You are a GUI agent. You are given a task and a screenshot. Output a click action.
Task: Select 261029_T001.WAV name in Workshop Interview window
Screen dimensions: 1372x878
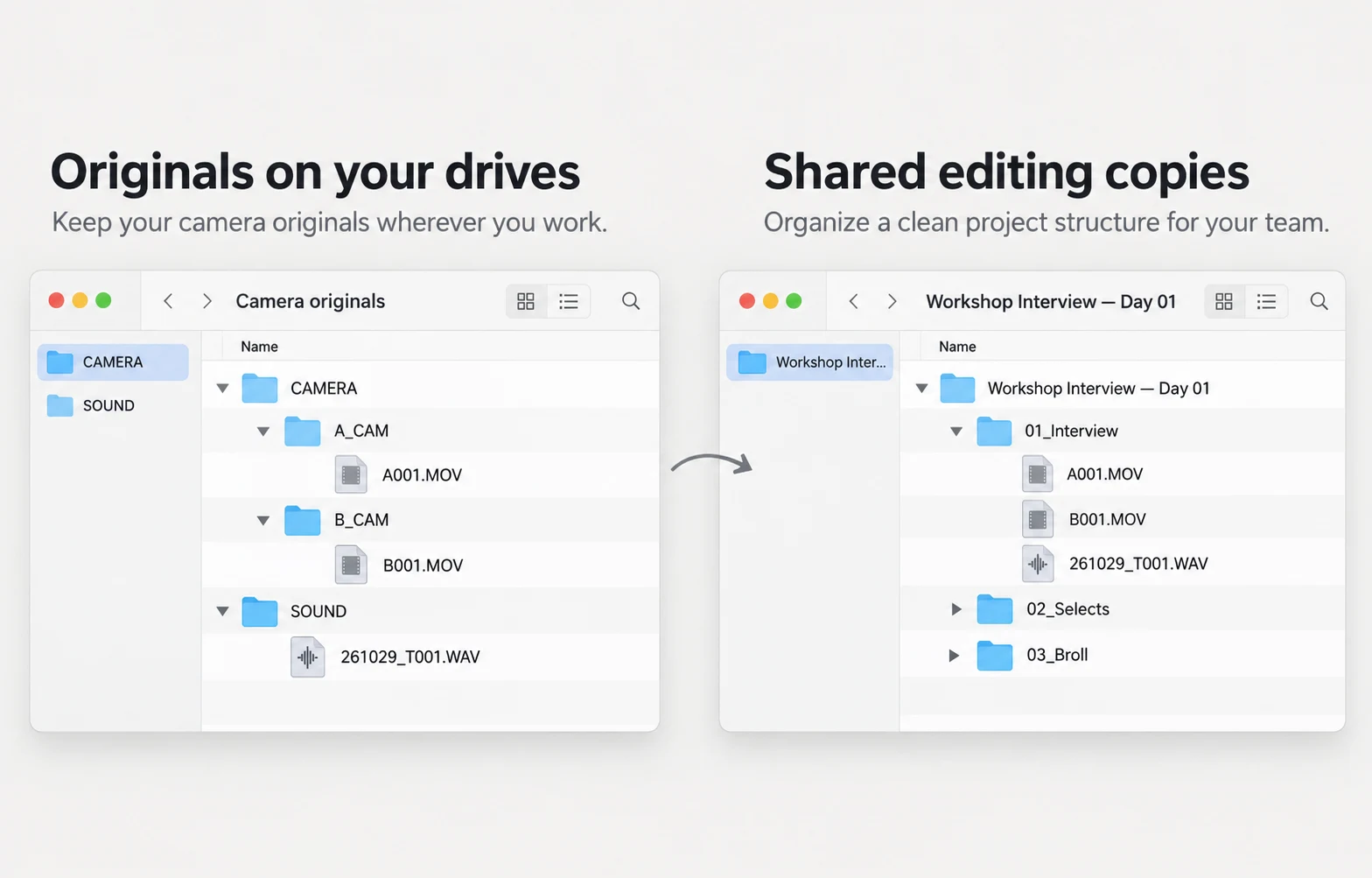(x=1137, y=564)
